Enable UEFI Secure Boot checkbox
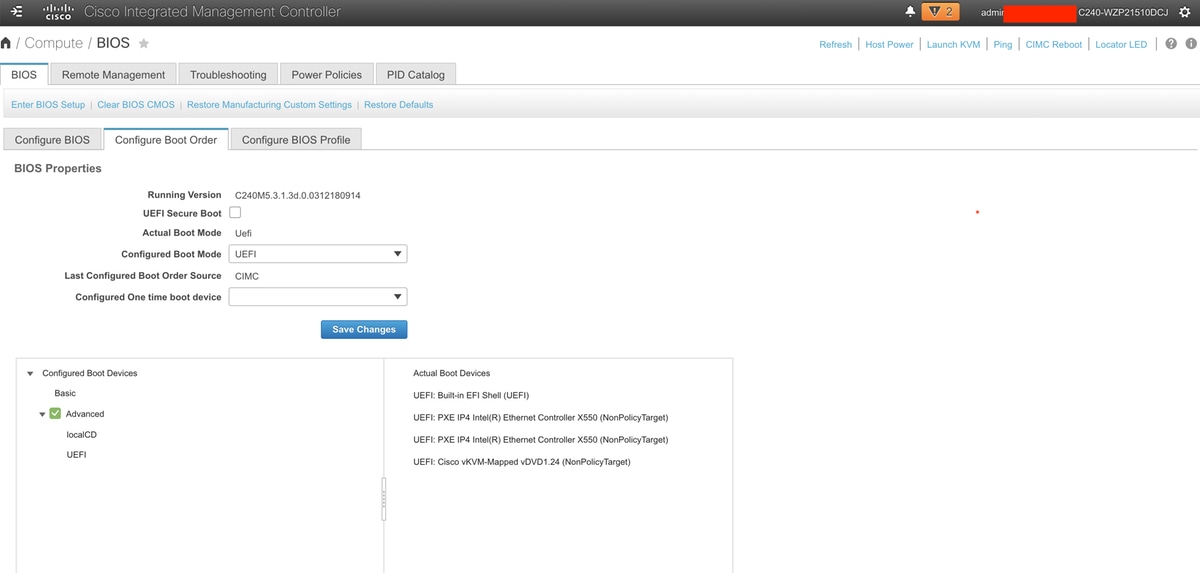The height and width of the screenshot is (573, 1200). (x=235, y=213)
